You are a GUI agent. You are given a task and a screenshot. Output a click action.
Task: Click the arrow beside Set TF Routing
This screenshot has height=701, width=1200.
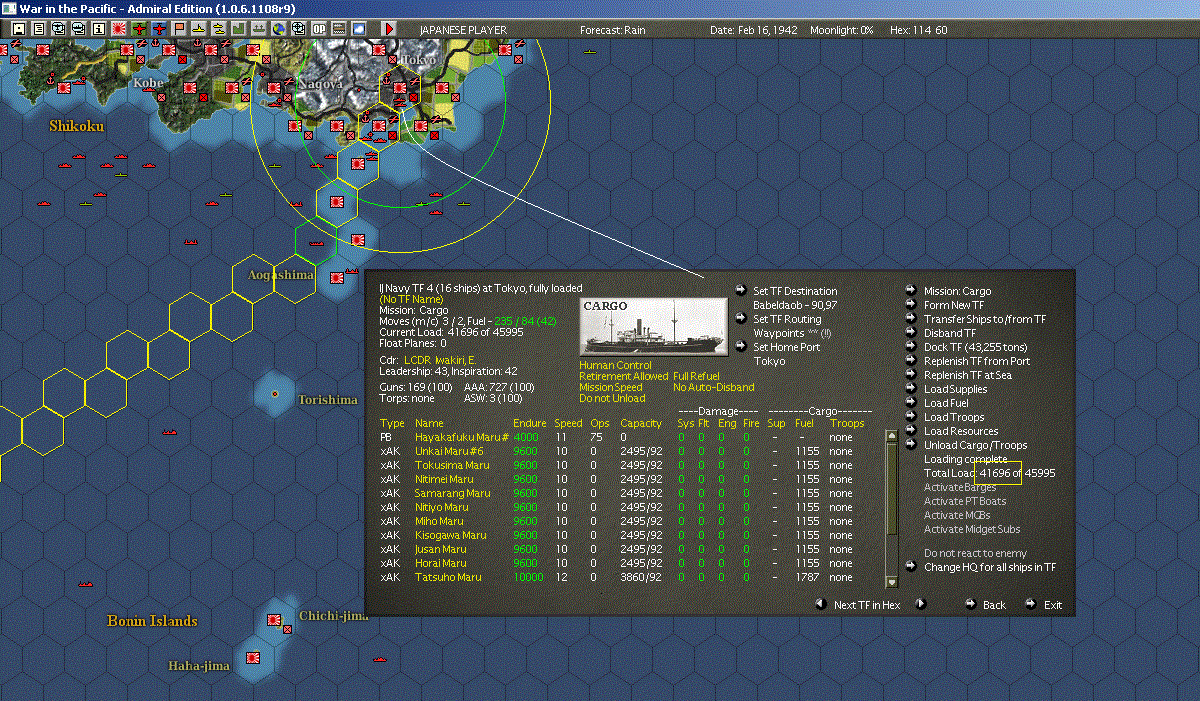[x=739, y=319]
